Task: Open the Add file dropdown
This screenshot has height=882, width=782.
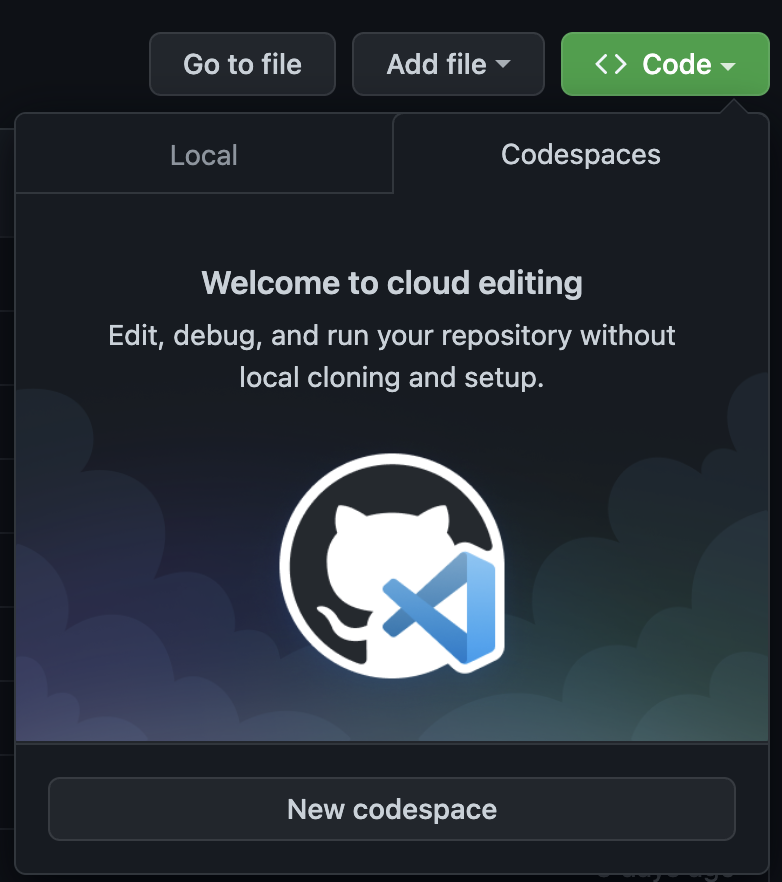Action: pyautogui.click(x=447, y=64)
